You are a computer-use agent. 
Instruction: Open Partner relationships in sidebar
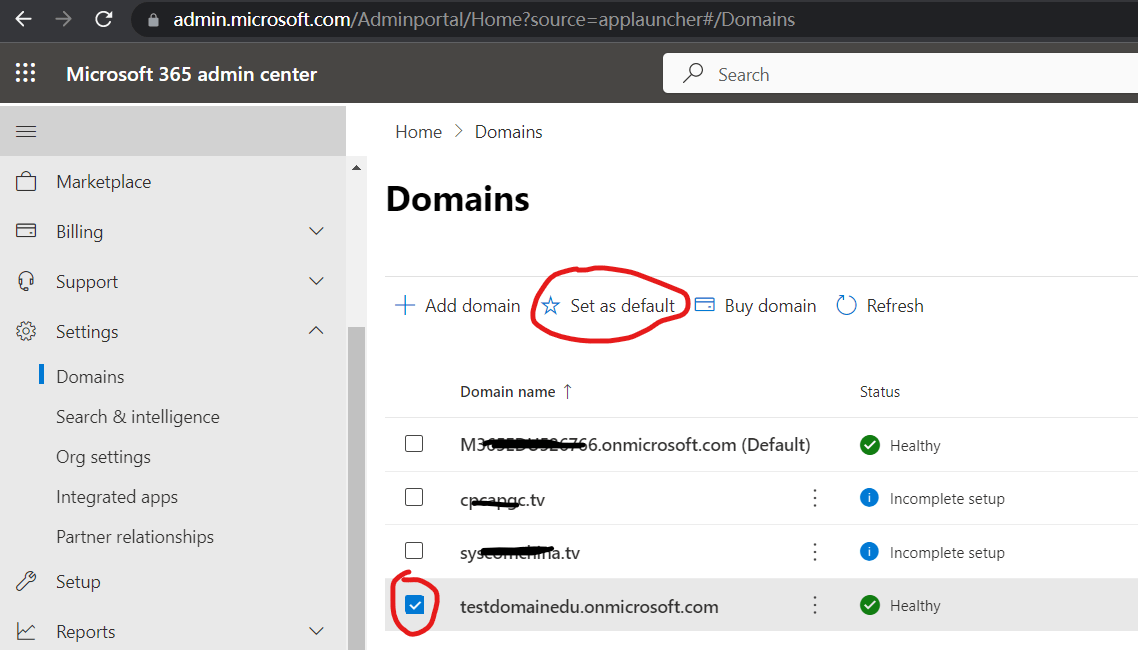pyautogui.click(x=135, y=537)
